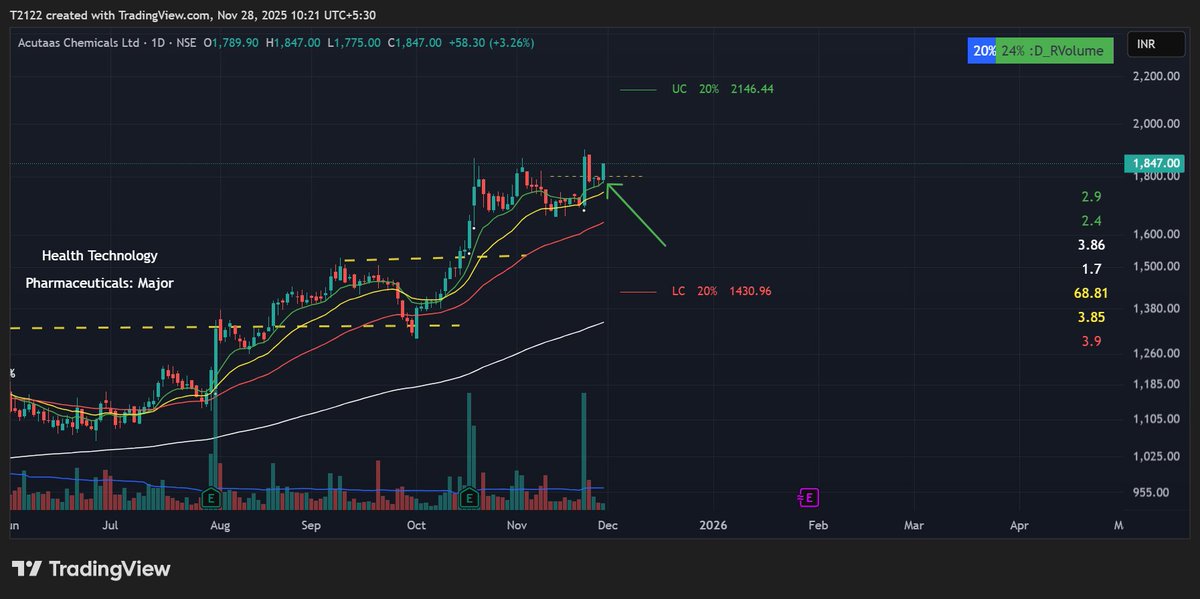
Task: Click the Feb label on time axis
Action: [817, 525]
